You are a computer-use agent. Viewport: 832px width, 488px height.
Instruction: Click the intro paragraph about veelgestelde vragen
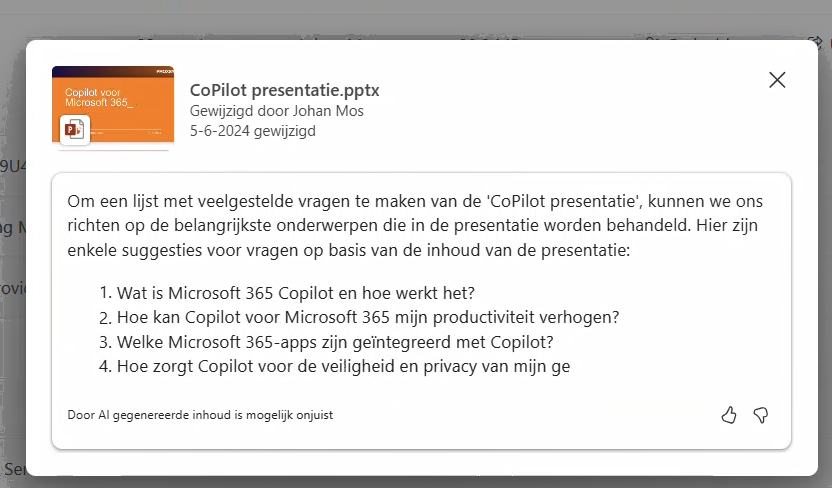pos(415,225)
